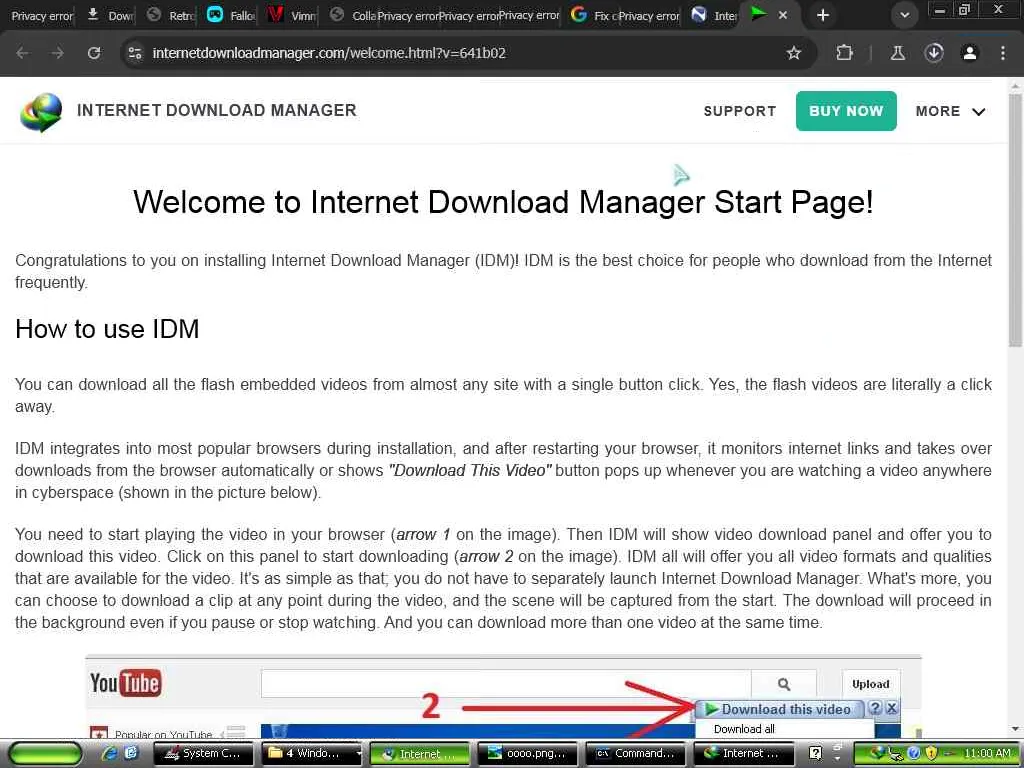1024x768 pixels.
Task: Open the Chrome Labs flask icon
Action: click(898, 53)
